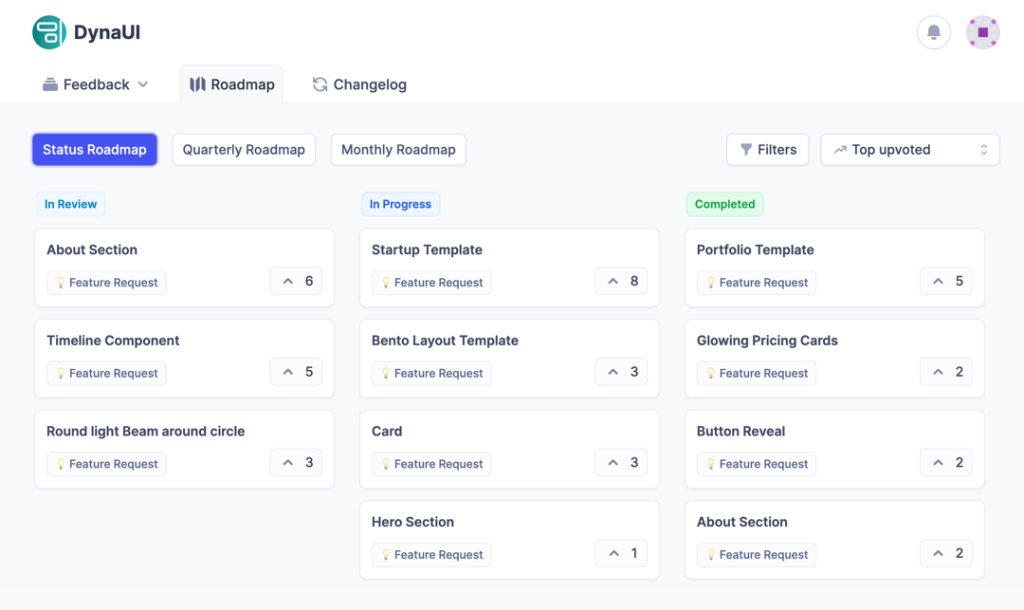Screen dimensions: 1024x610
Task: Click the columns icon on the Roadmap tab
Action: 196,84
